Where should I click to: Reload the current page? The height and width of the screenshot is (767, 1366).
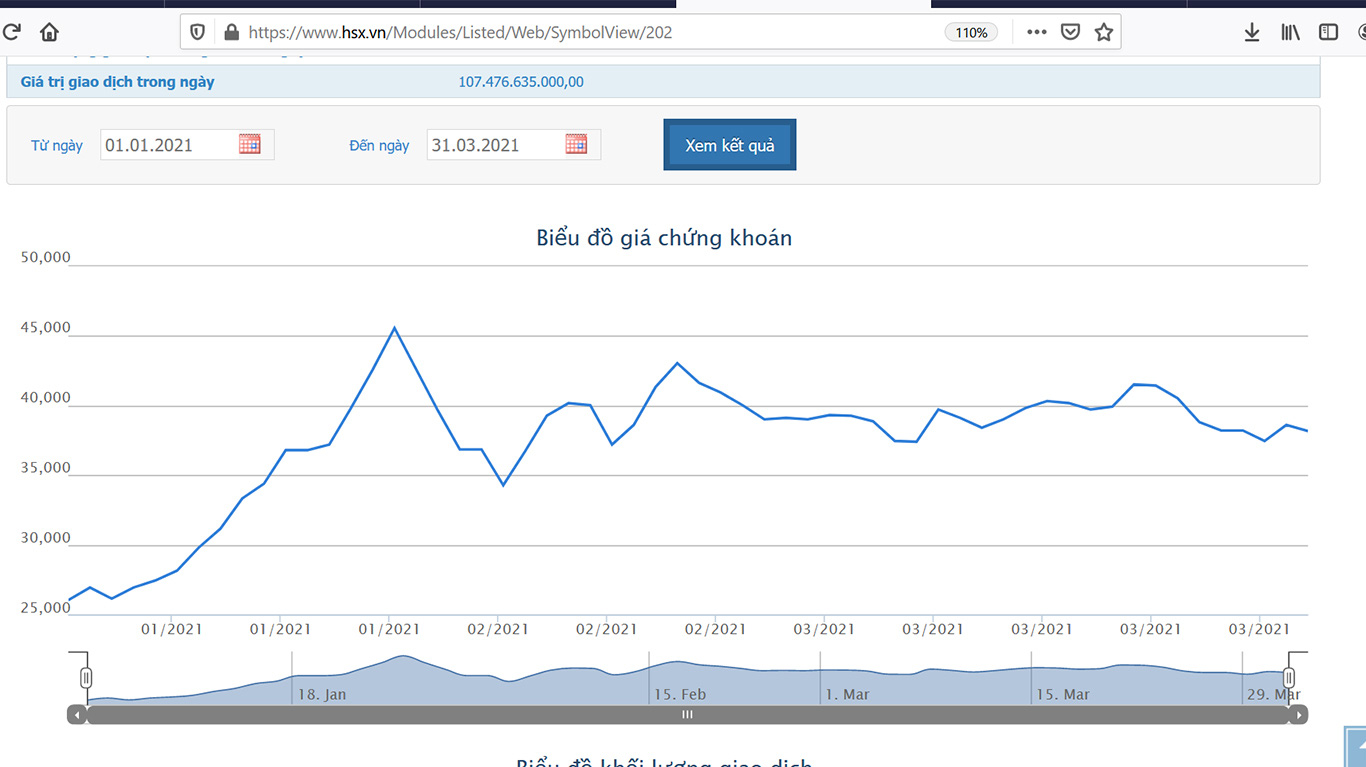point(12,32)
